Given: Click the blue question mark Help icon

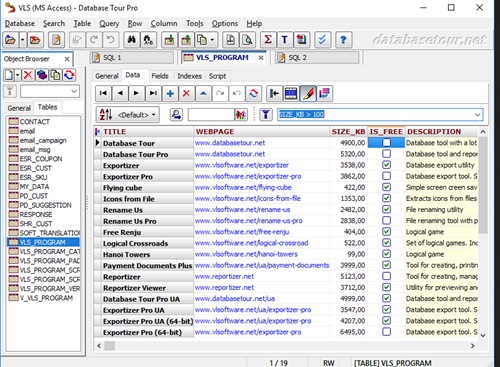Looking at the screenshot, I should pyautogui.click(x=343, y=40).
